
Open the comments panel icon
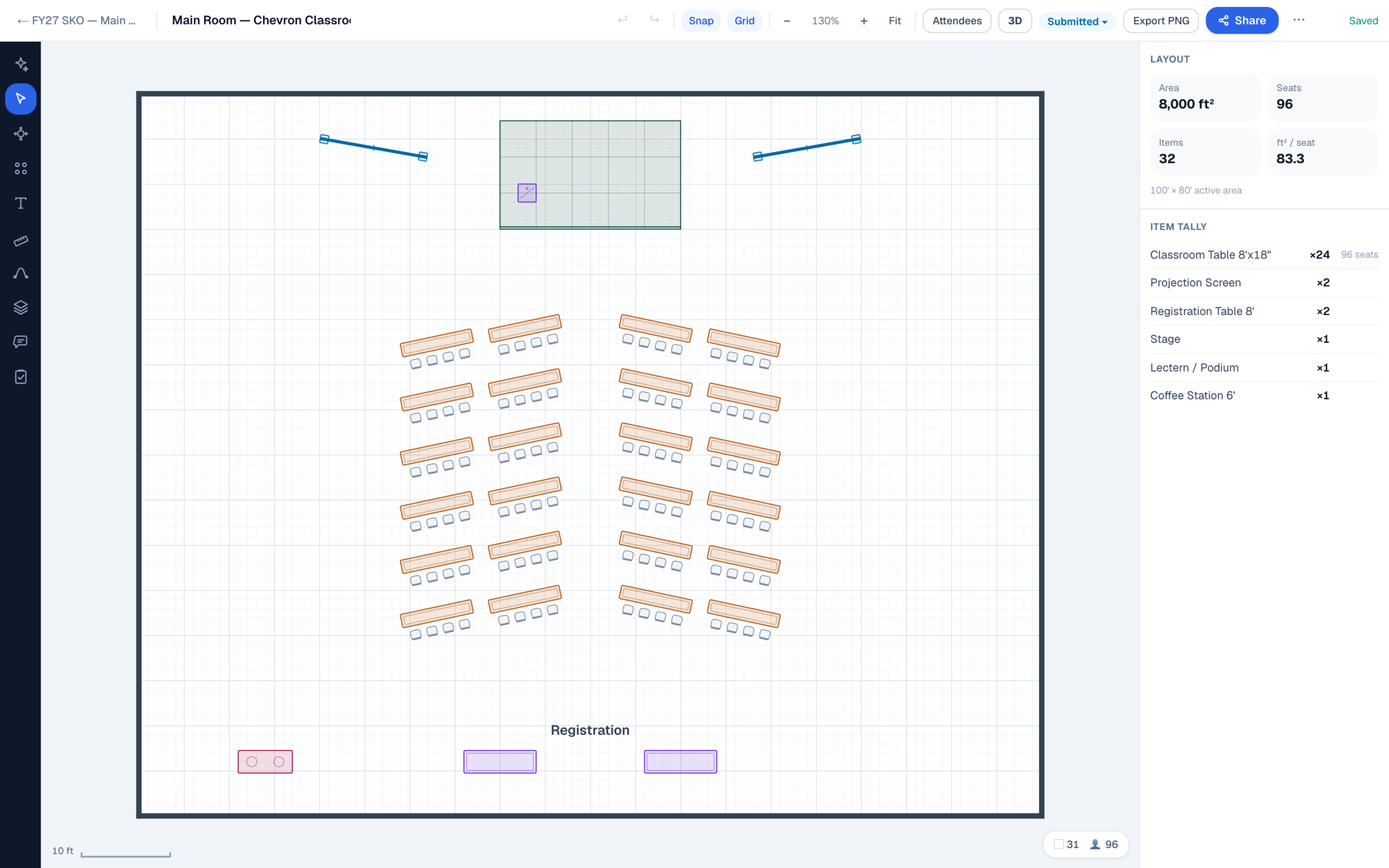(21, 342)
